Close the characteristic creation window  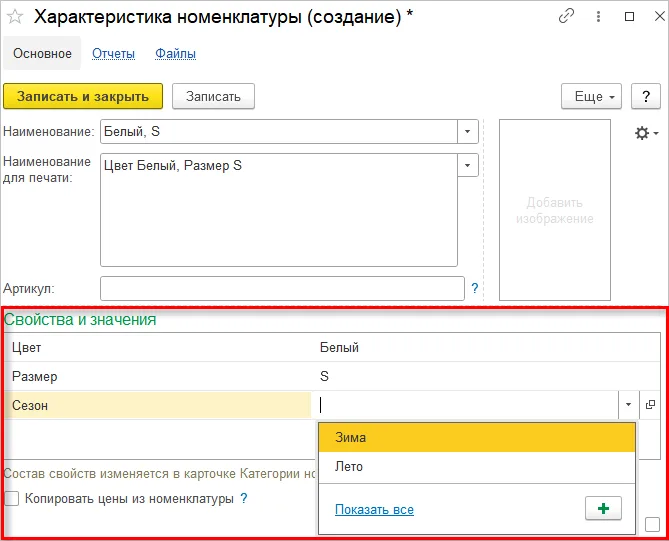tap(659, 16)
